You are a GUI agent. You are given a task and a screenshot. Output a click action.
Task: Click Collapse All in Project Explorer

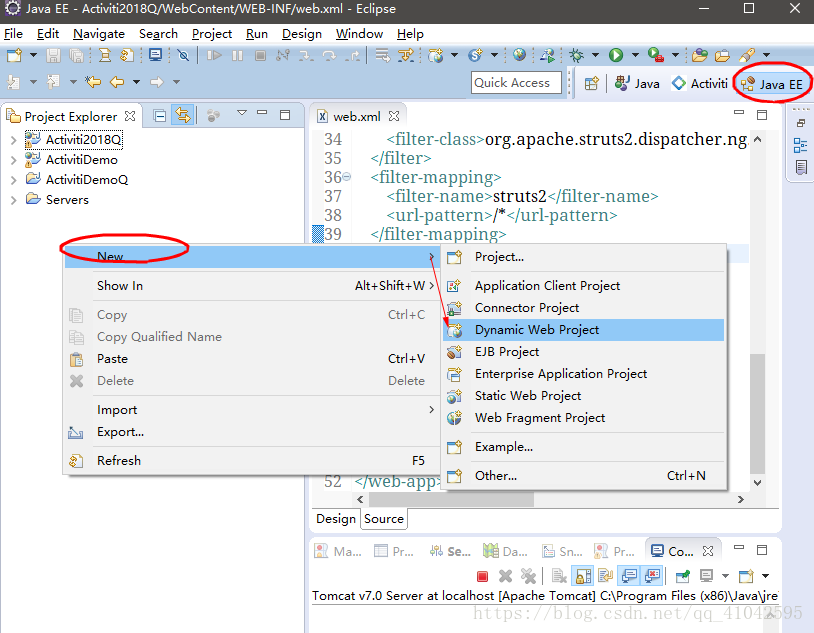(x=160, y=115)
